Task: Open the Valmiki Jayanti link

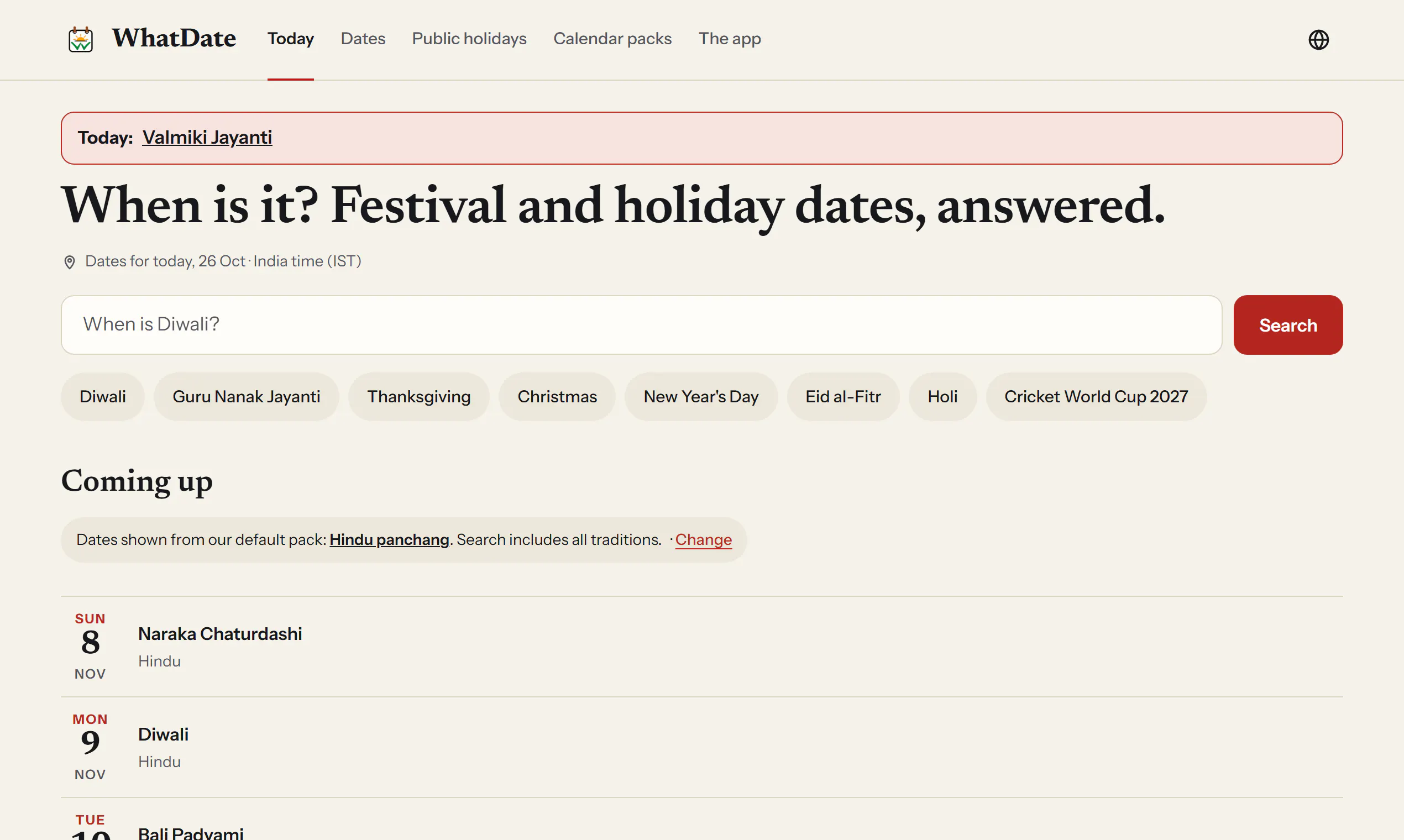Action: 207,138
